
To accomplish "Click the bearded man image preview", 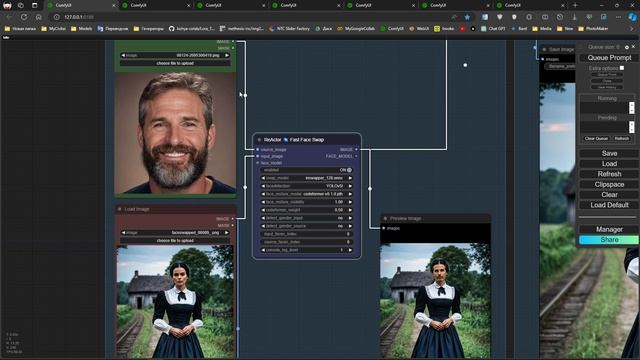I will 176,133.
